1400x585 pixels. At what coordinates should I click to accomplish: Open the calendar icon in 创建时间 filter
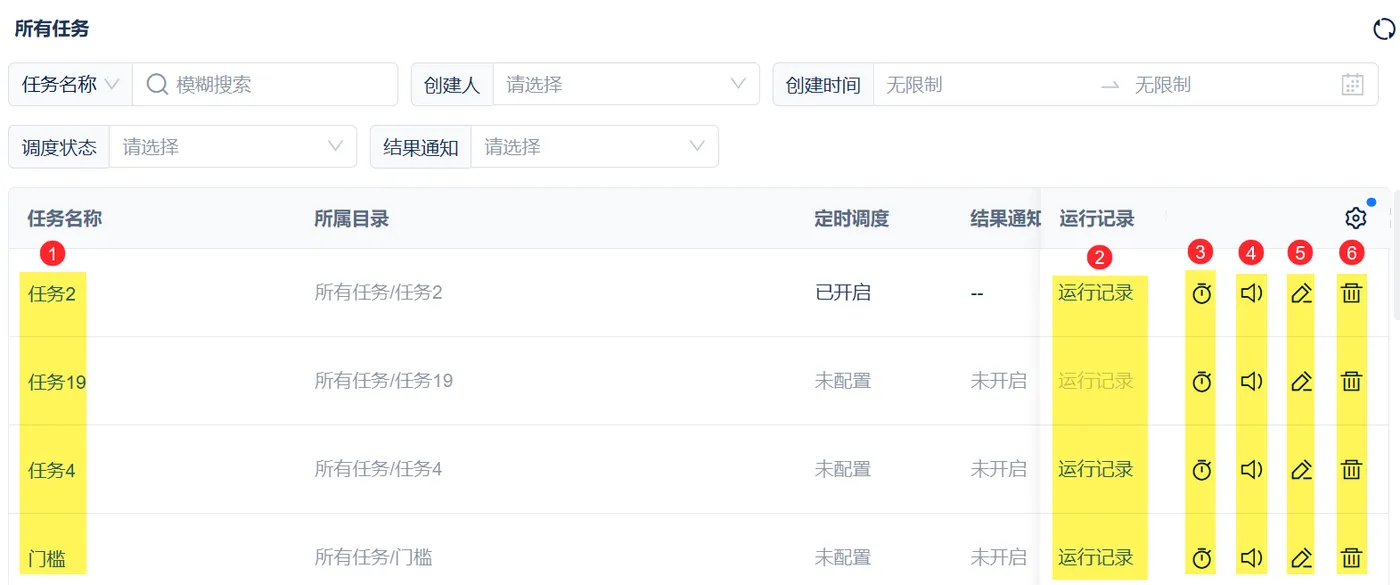pos(1352,85)
